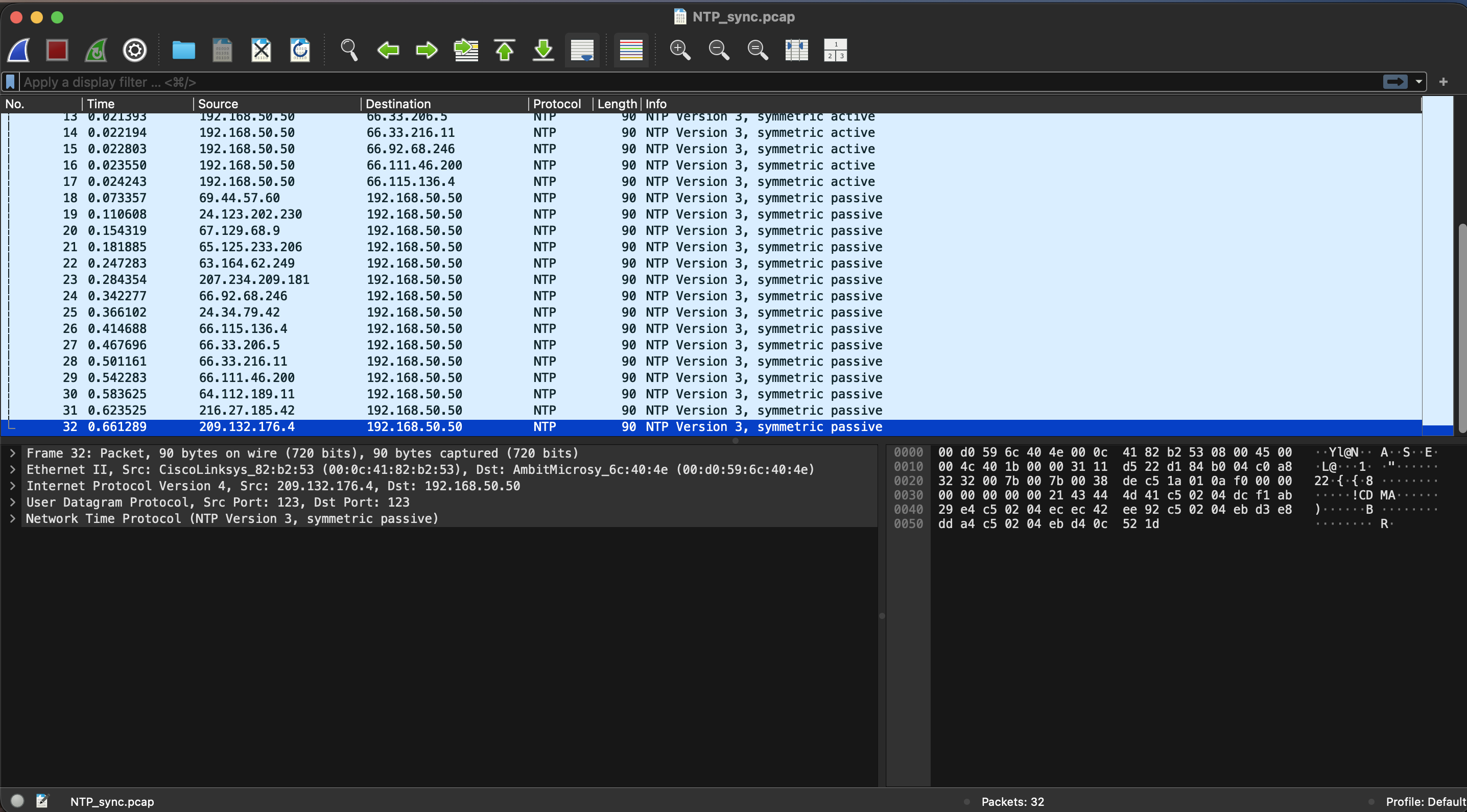Zoom in main window text
1467x812 pixels.
coord(680,50)
